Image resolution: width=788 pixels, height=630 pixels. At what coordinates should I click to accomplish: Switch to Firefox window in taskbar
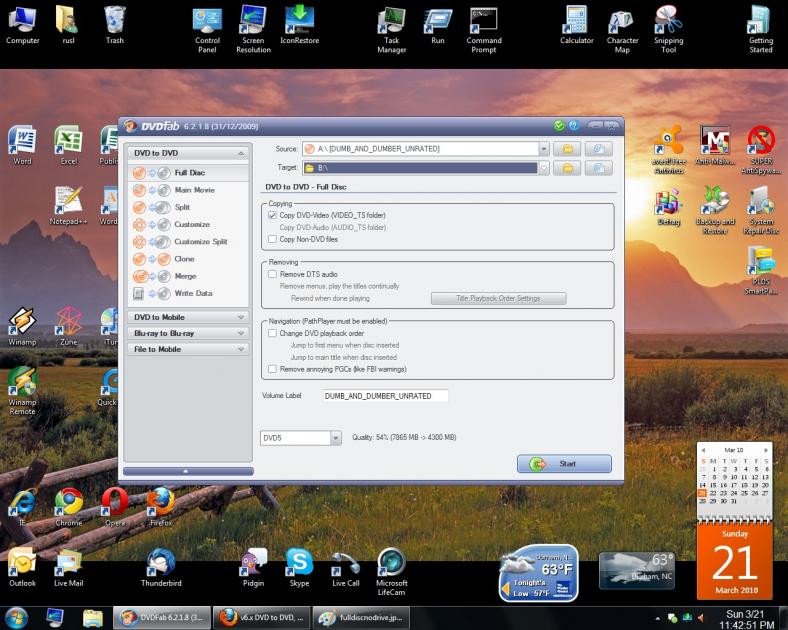262,617
